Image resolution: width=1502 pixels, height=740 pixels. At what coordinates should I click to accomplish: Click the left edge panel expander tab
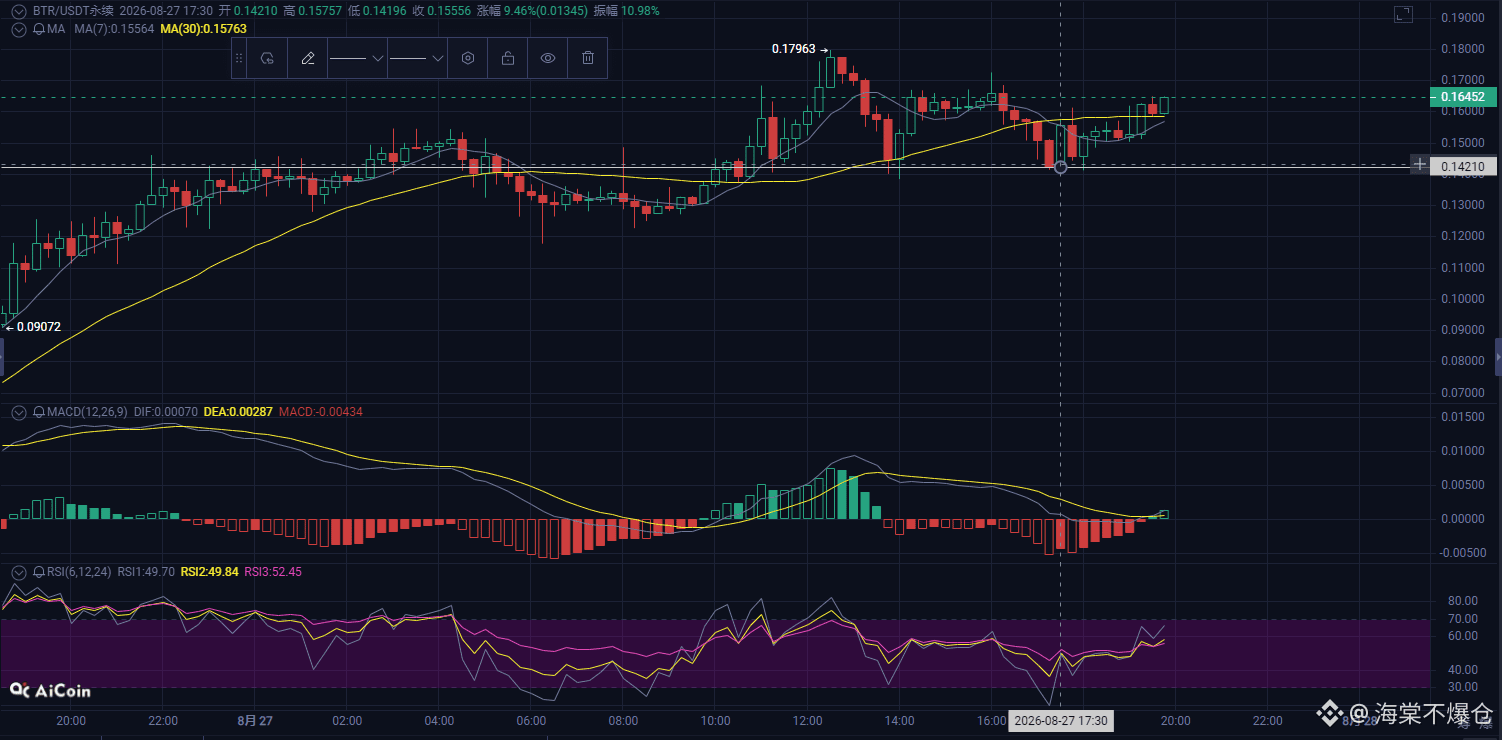2,357
